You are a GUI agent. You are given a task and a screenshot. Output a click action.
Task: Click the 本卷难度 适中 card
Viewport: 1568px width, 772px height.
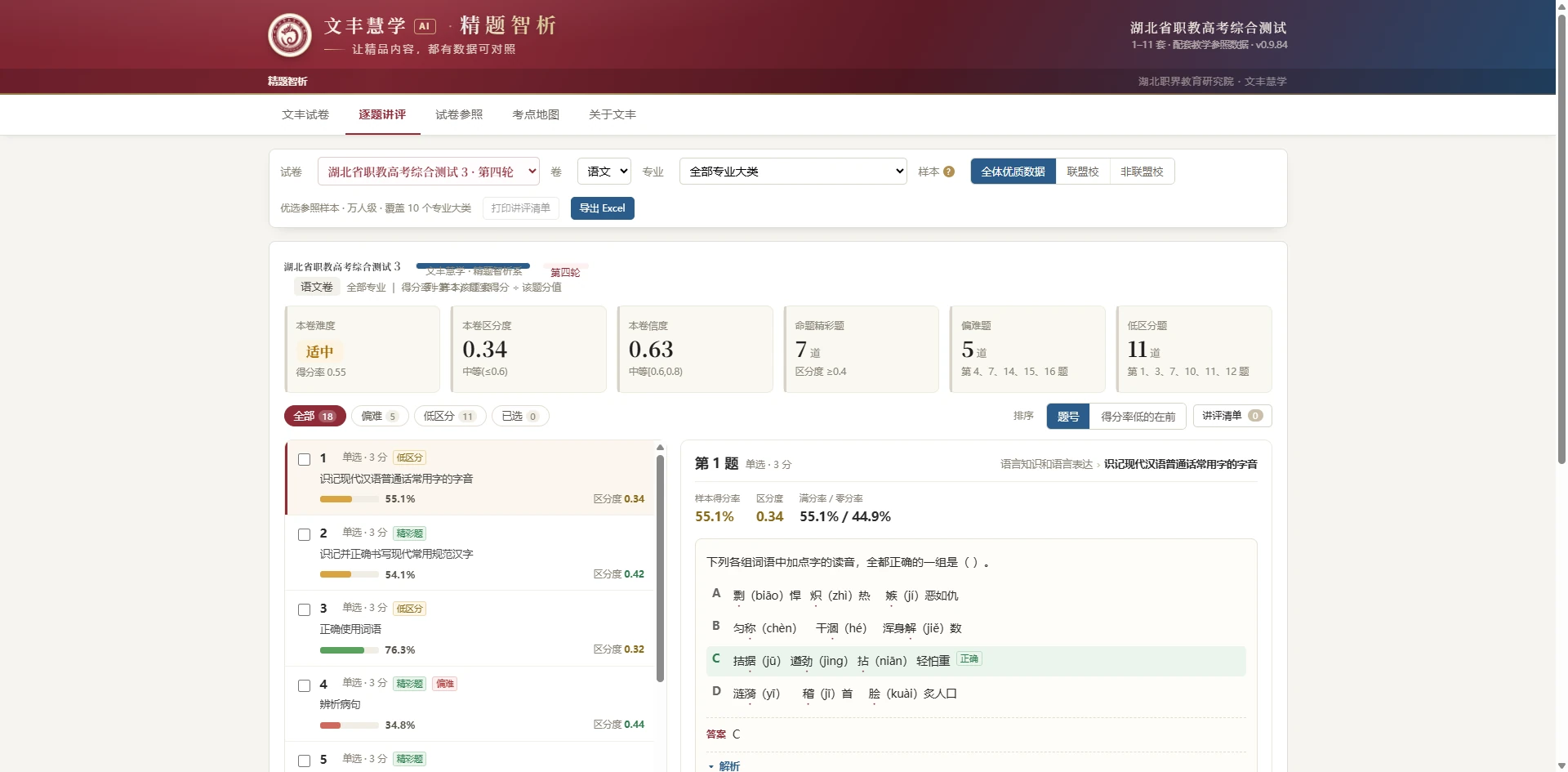362,349
